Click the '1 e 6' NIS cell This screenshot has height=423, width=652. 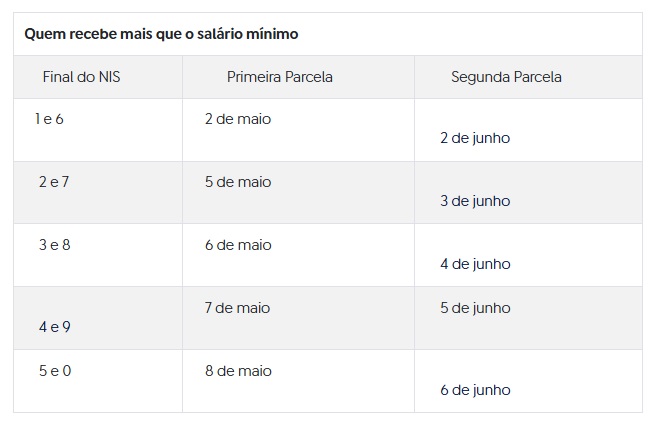click(49, 119)
